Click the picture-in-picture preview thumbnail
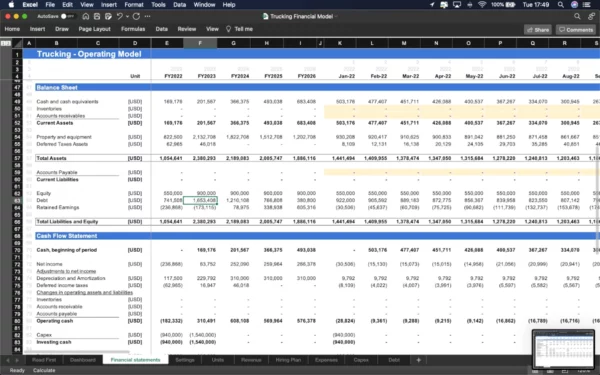Image resolution: width=600 pixels, height=375 pixels. [x=563, y=349]
